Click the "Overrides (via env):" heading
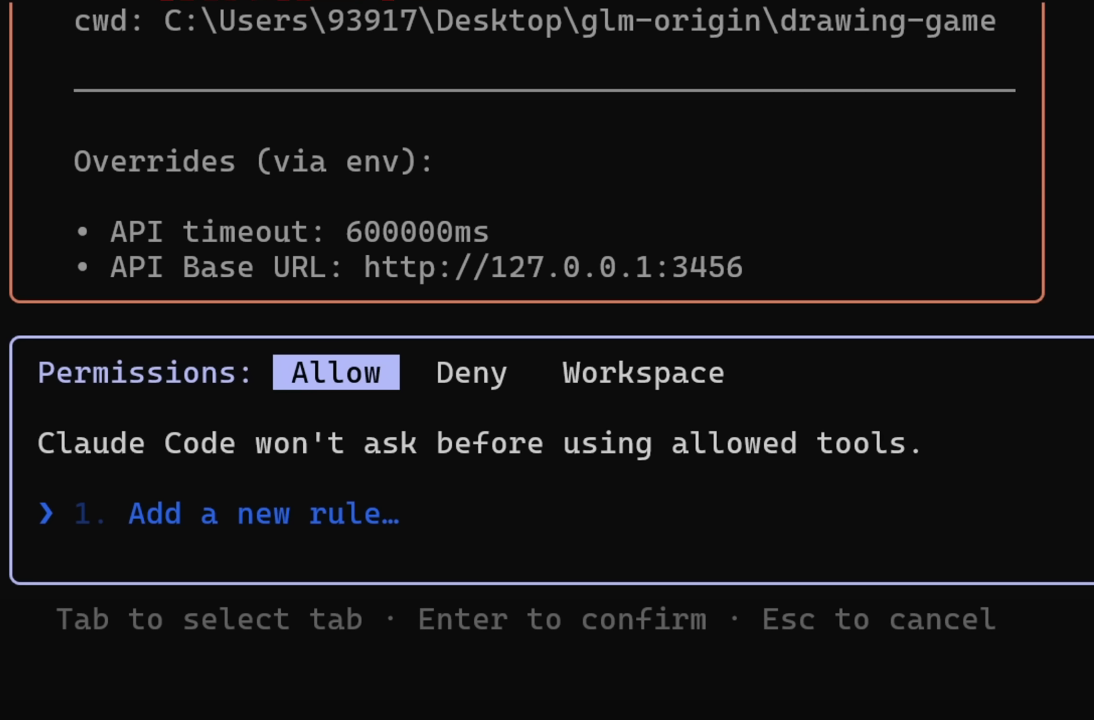This screenshot has width=1094, height=720. pos(254,162)
